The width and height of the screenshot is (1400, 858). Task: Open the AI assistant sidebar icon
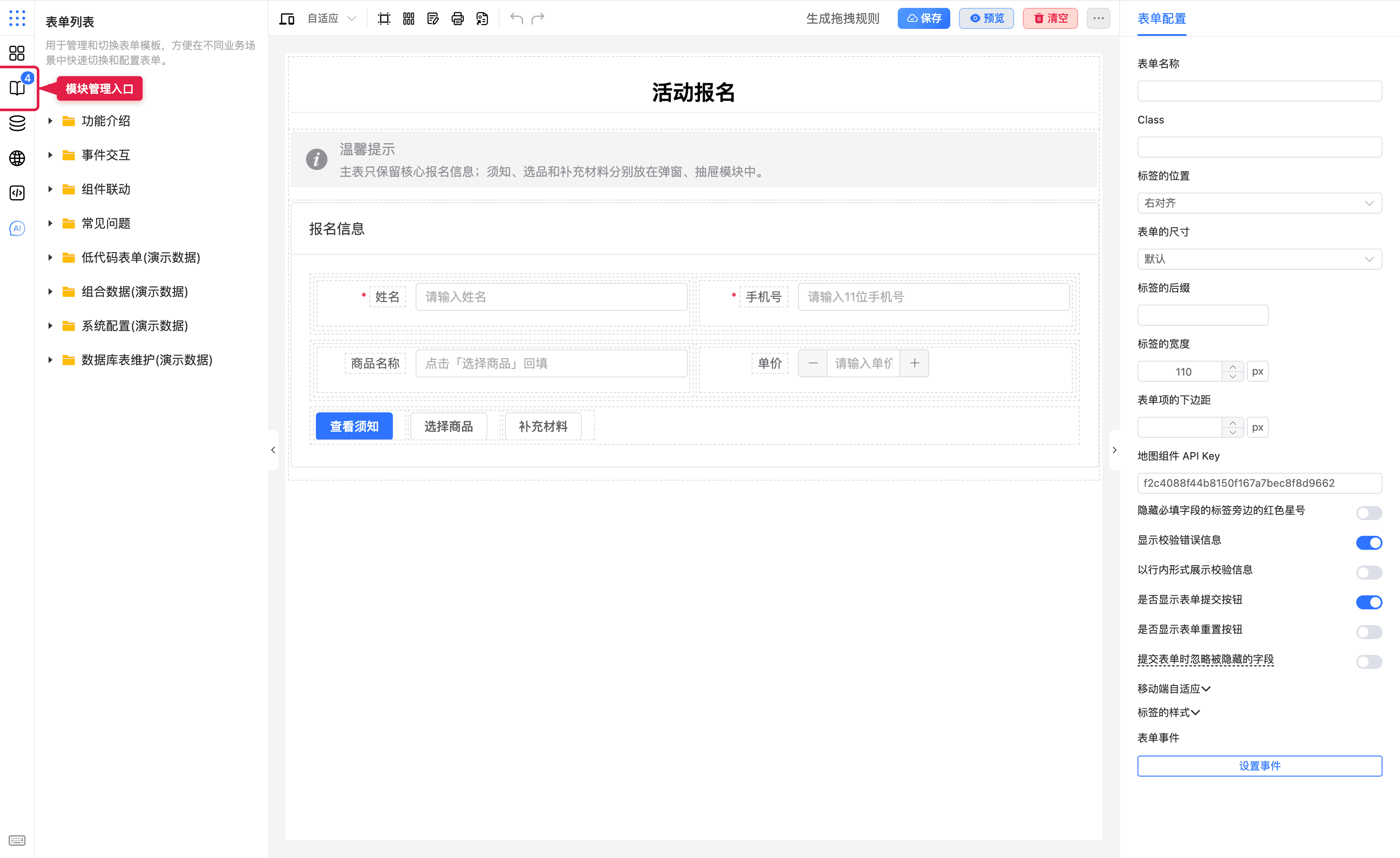(x=17, y=228)
